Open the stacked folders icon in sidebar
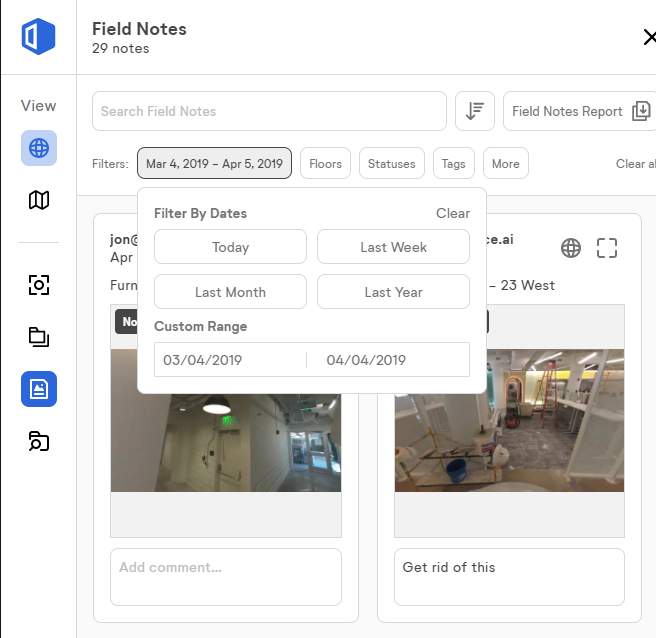The height and width of the screenshot is (638, 656). click(39, 337)
